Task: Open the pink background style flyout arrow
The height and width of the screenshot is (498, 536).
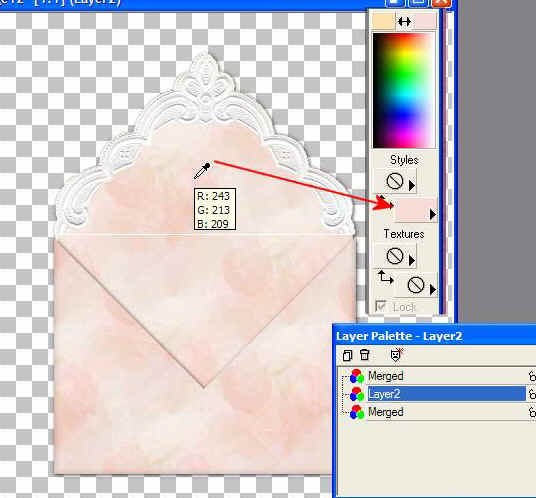Action: (433, 215)
